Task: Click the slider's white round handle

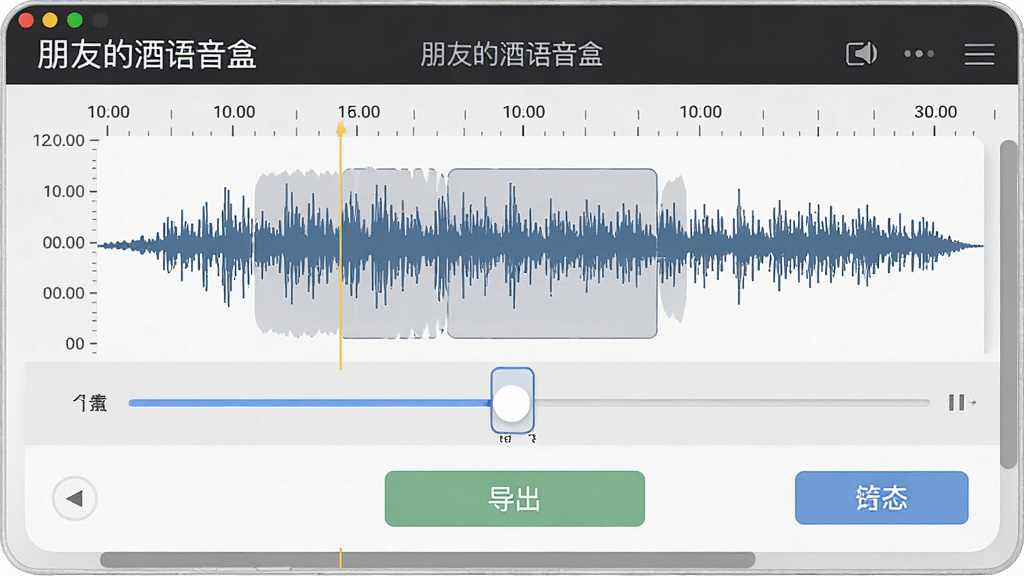Action: (x=512, y=403)
